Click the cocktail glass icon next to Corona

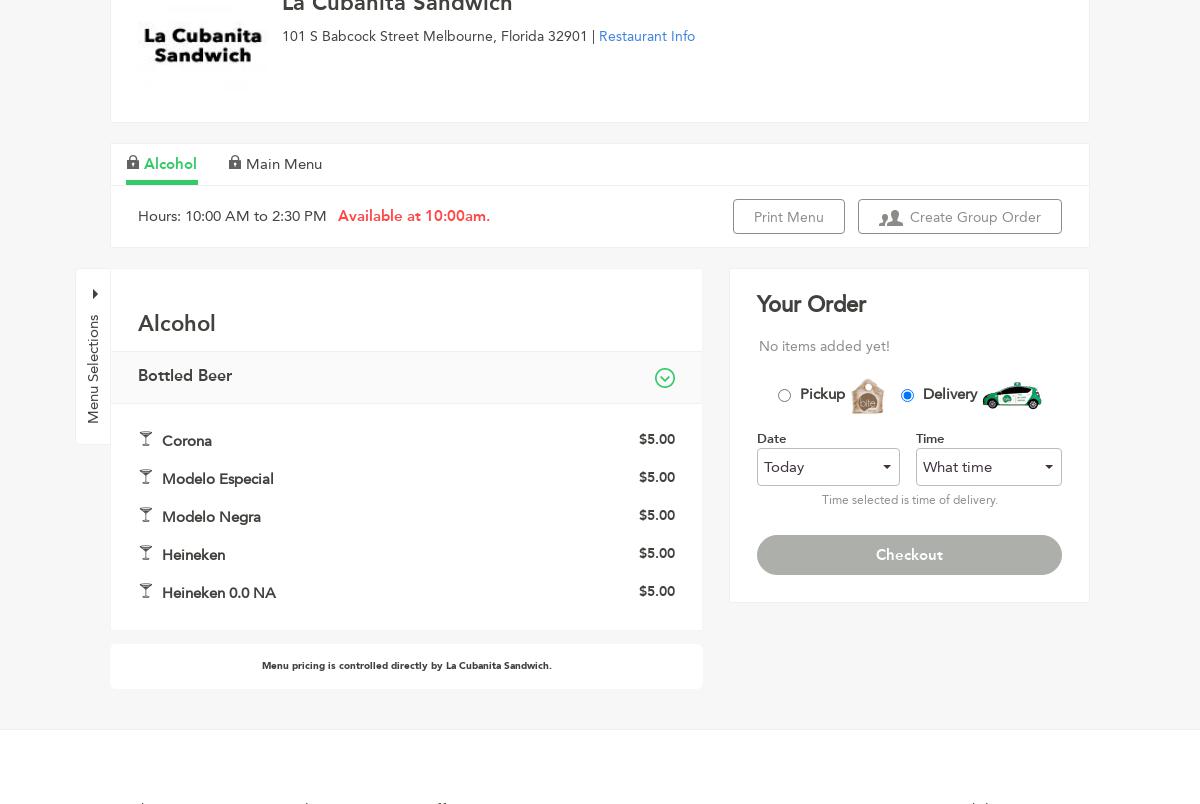click(x=146, y=439)
